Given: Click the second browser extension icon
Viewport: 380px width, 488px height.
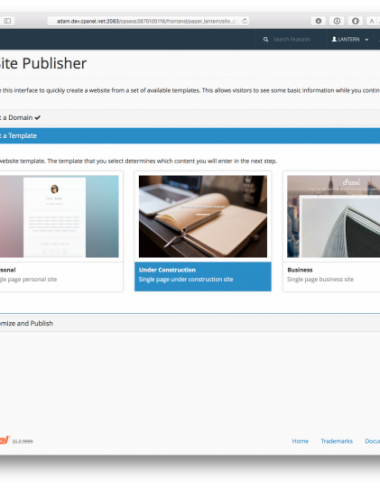Looking at the screenshot, I should point(337,21).
